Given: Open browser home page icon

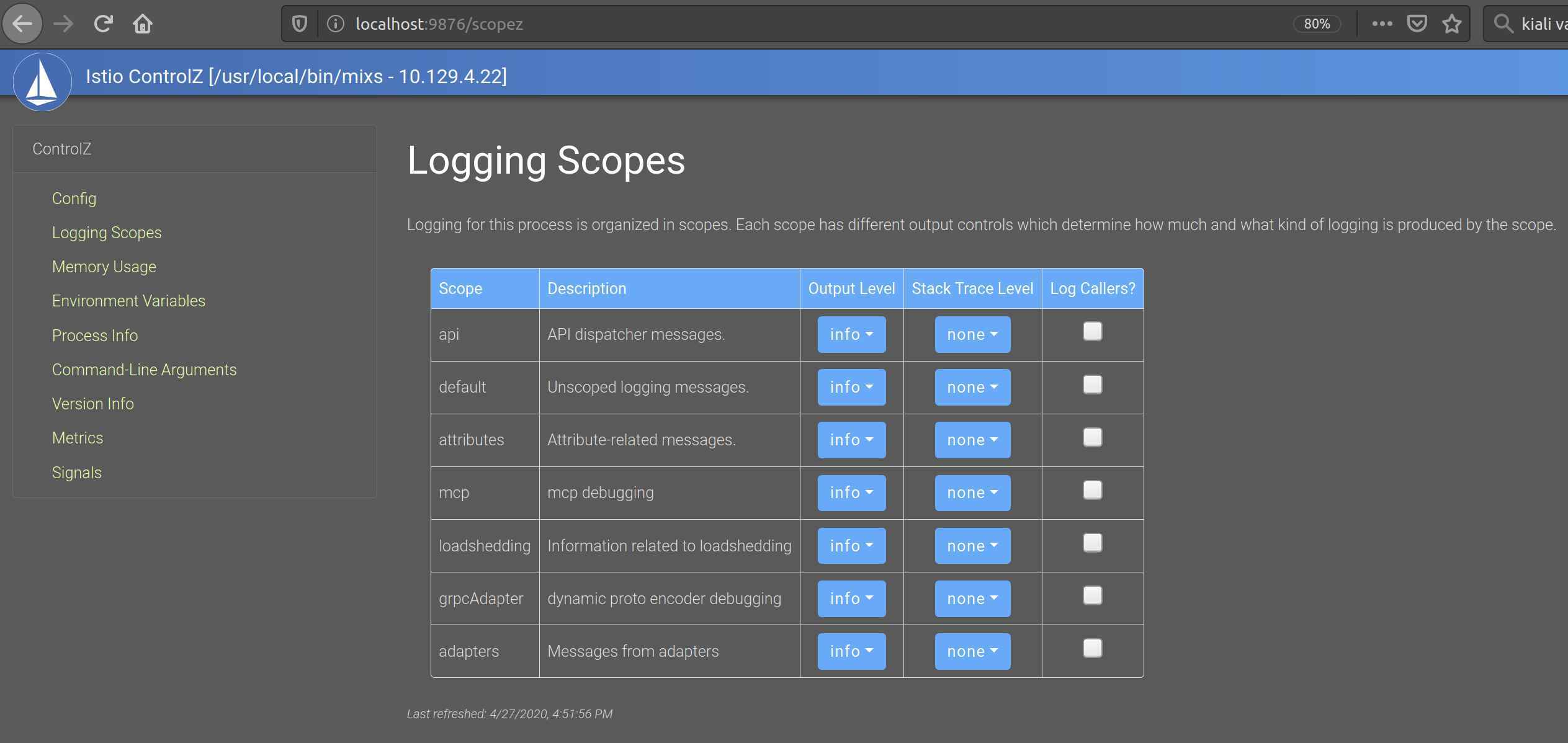Looking at the screenshot, I should [143, 24].
